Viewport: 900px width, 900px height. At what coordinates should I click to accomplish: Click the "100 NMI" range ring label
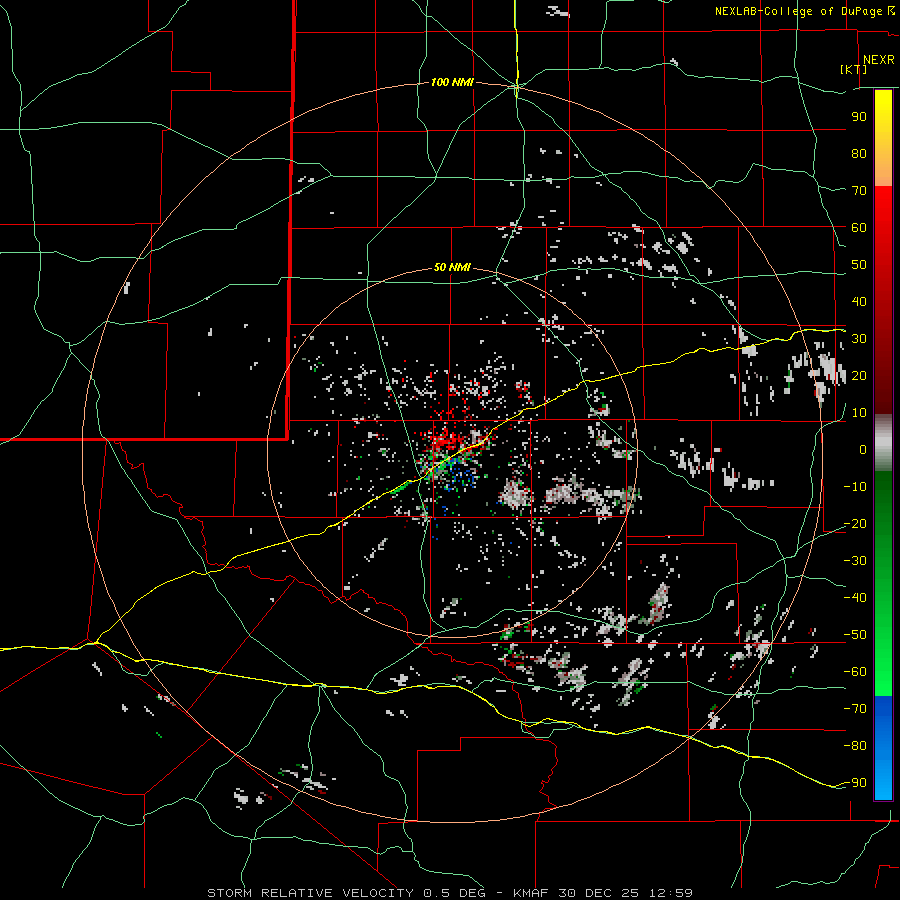(x=452, y=83)
